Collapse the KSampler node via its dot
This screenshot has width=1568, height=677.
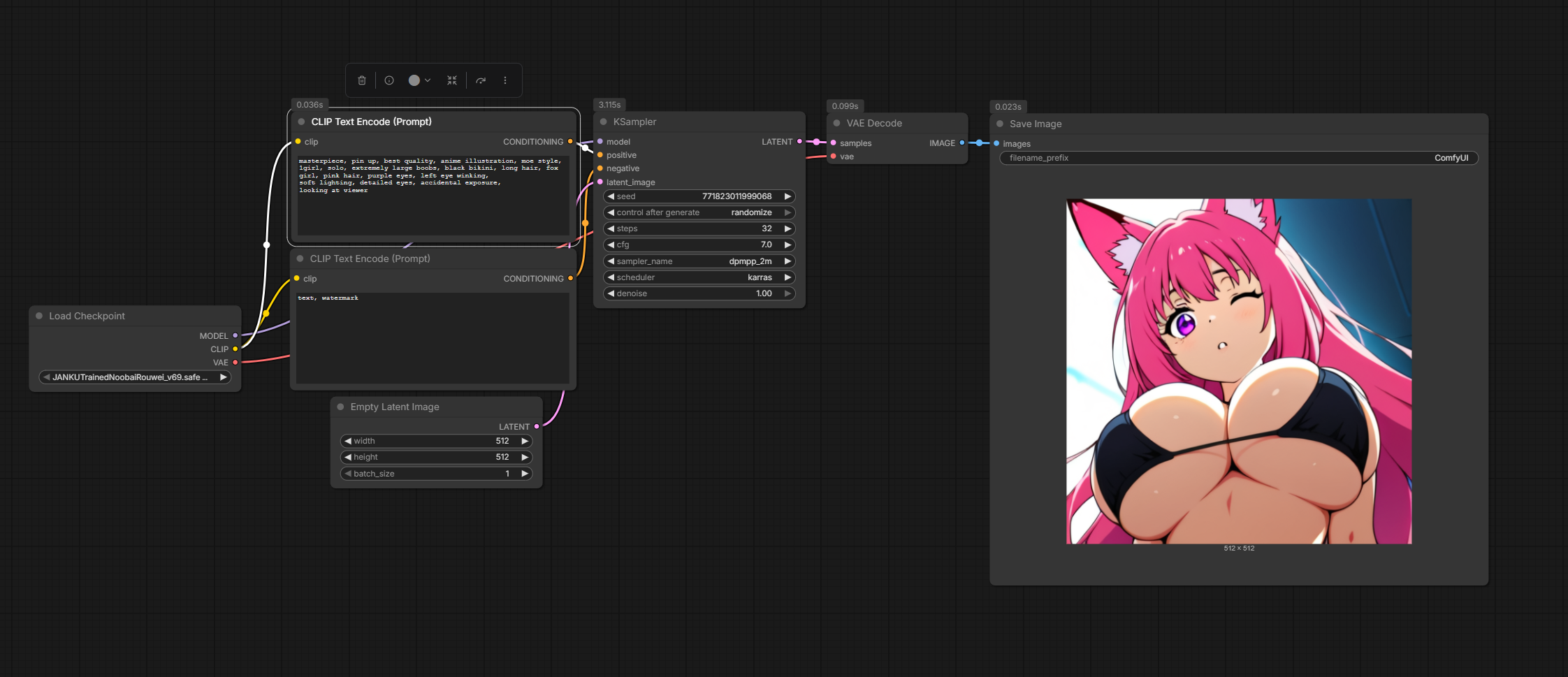(x=603, y=122)
